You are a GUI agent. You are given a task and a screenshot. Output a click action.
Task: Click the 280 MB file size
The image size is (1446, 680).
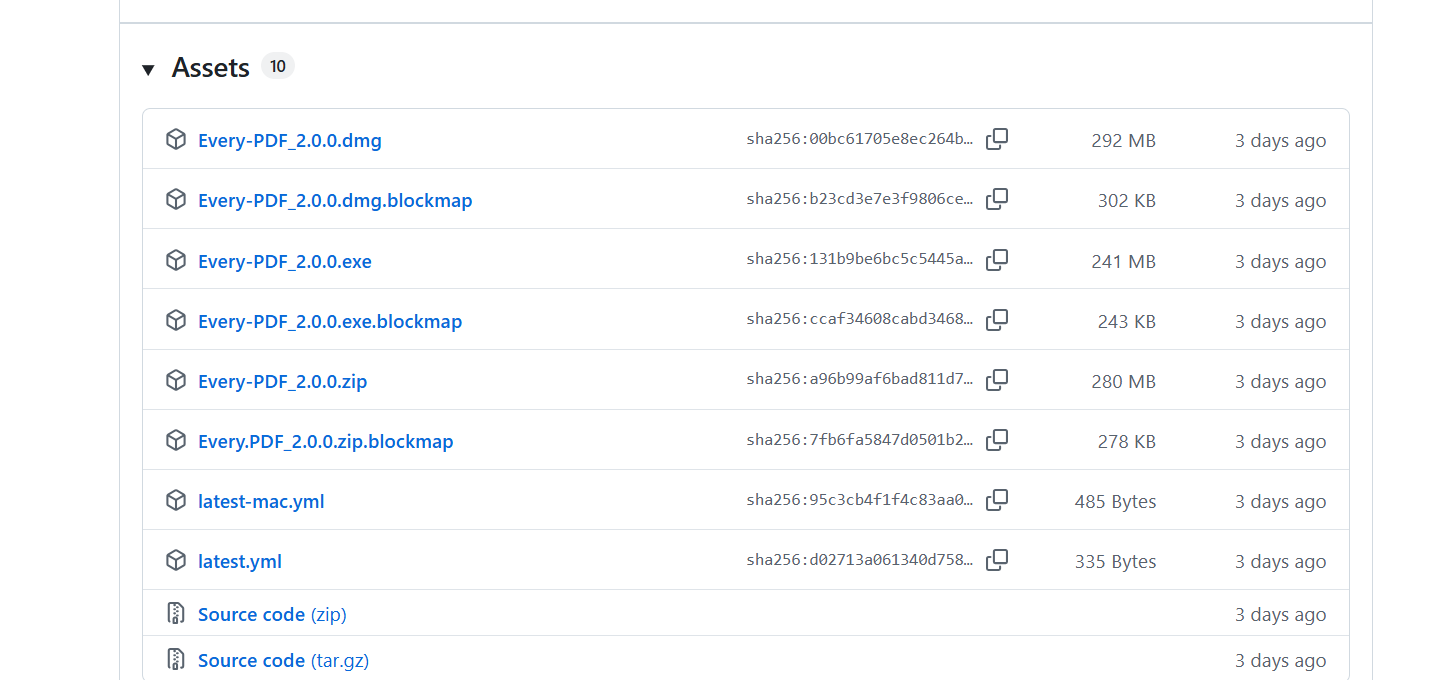point(1123,382)
